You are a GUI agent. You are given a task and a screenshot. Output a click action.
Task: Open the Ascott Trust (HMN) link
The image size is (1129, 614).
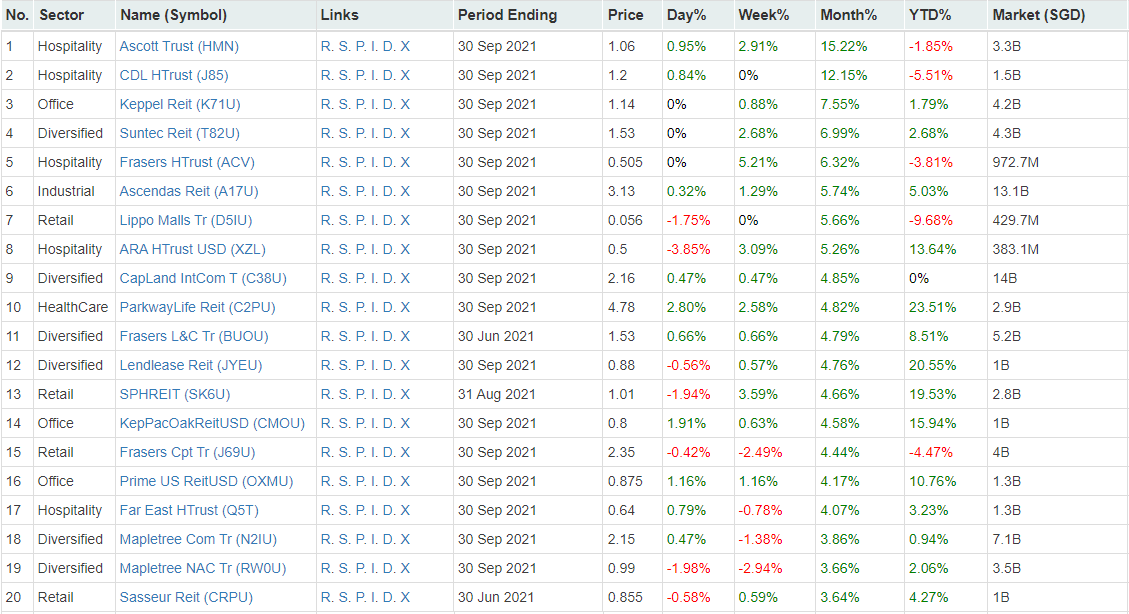179,46
